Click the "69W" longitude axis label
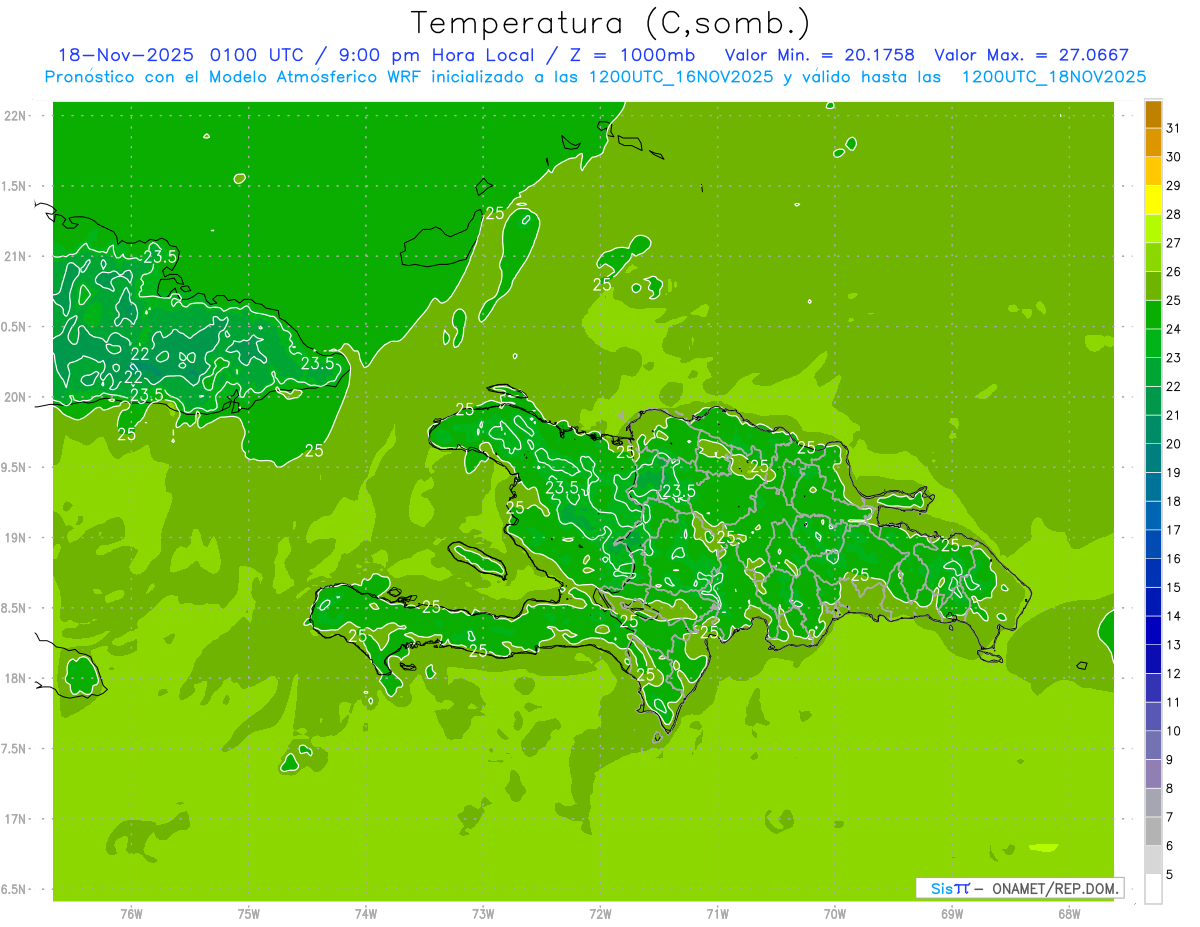This screenshot has width=1200, height=927. [952, 913]
